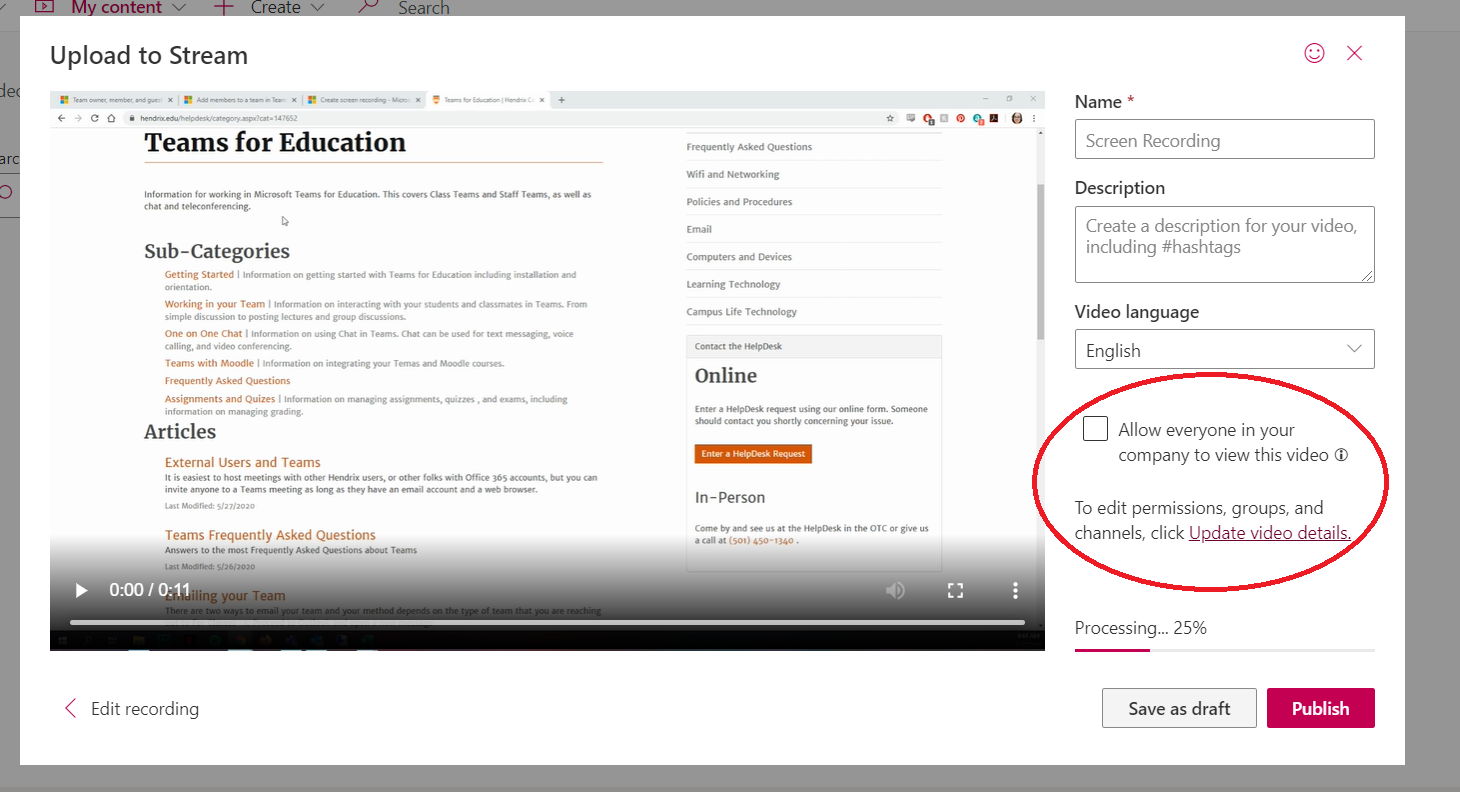Click the smiley feedback icon
The height and width of the screenshot is (792, 1460).
(1314, 53)
